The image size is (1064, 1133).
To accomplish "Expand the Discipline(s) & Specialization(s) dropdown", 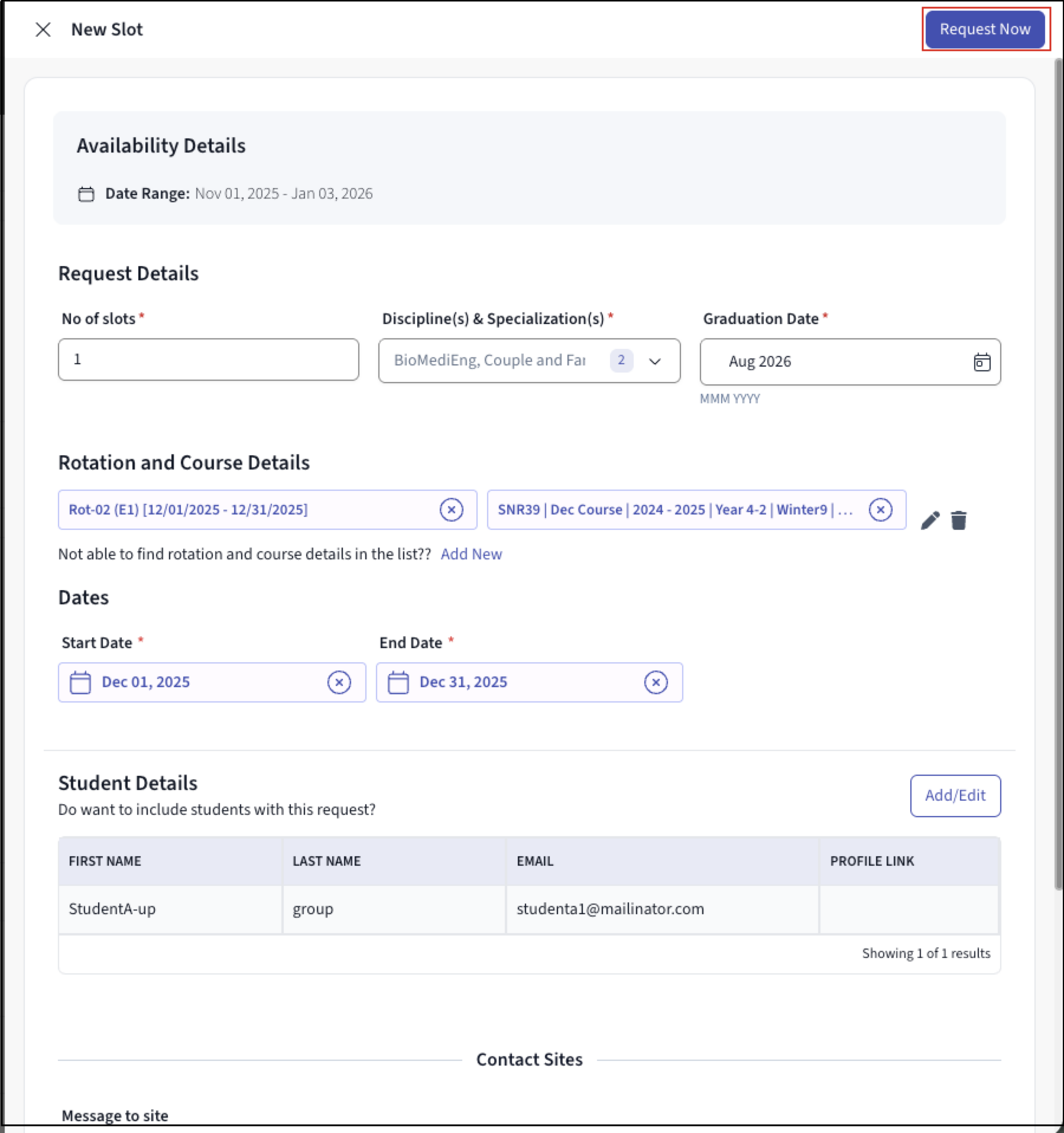I will (654, 361).
